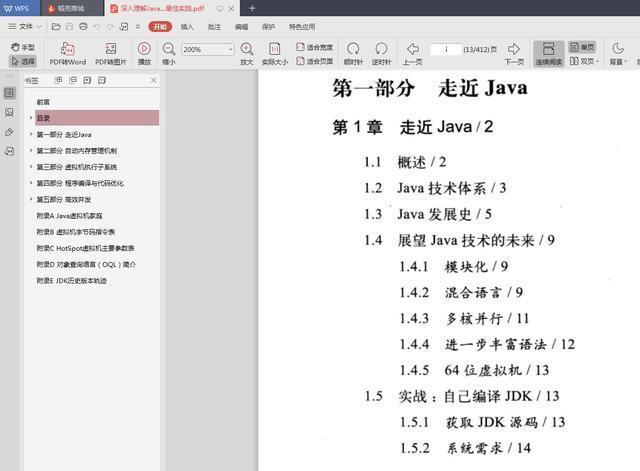Click the WPS home tab
This screenshot has height=471, width=640.
17,8
